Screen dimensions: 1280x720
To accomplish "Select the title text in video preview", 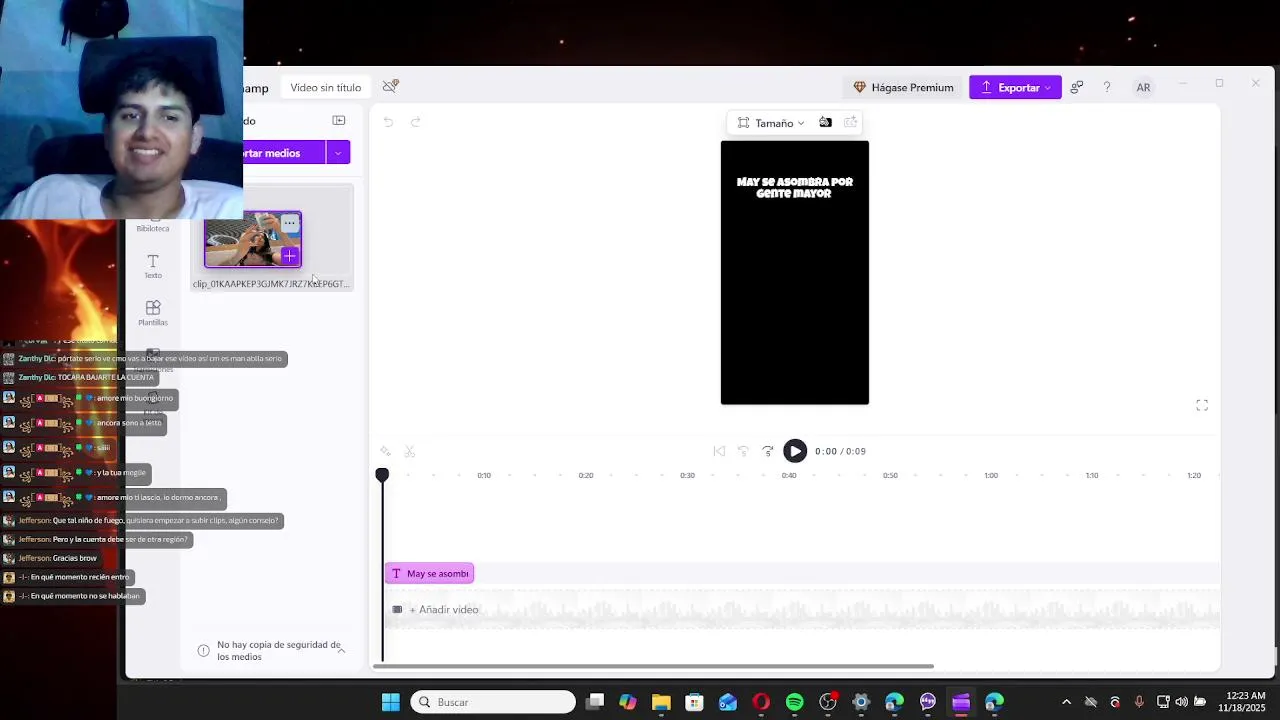I will (x=795, y=188).
